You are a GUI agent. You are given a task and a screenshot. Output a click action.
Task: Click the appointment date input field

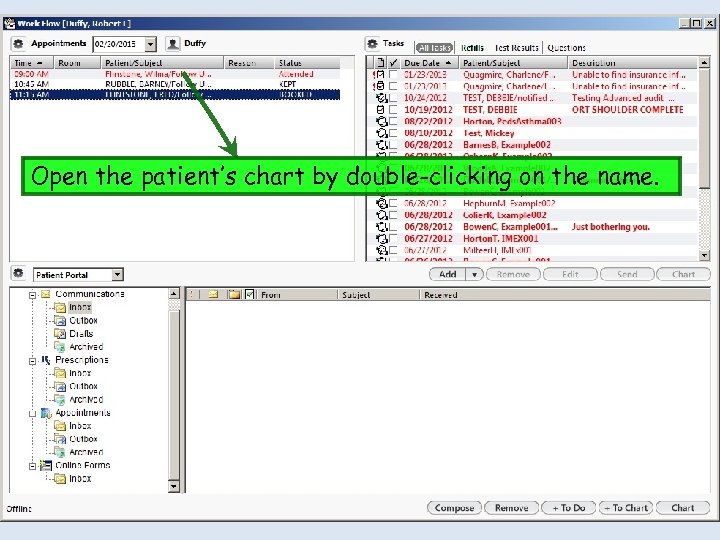[x=118, y=45]
